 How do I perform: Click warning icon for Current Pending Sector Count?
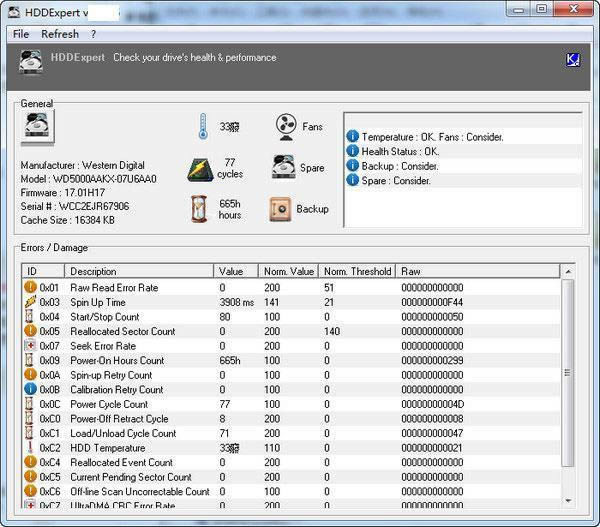tap(30, 476)
